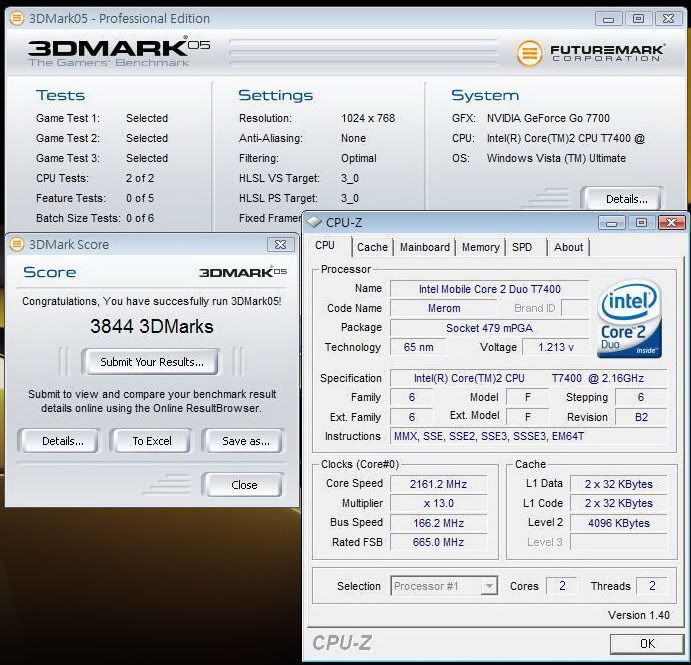Open the Memory tab in CPU-Z
Viewport: 691px width, 665px height.
coord(480,247)
